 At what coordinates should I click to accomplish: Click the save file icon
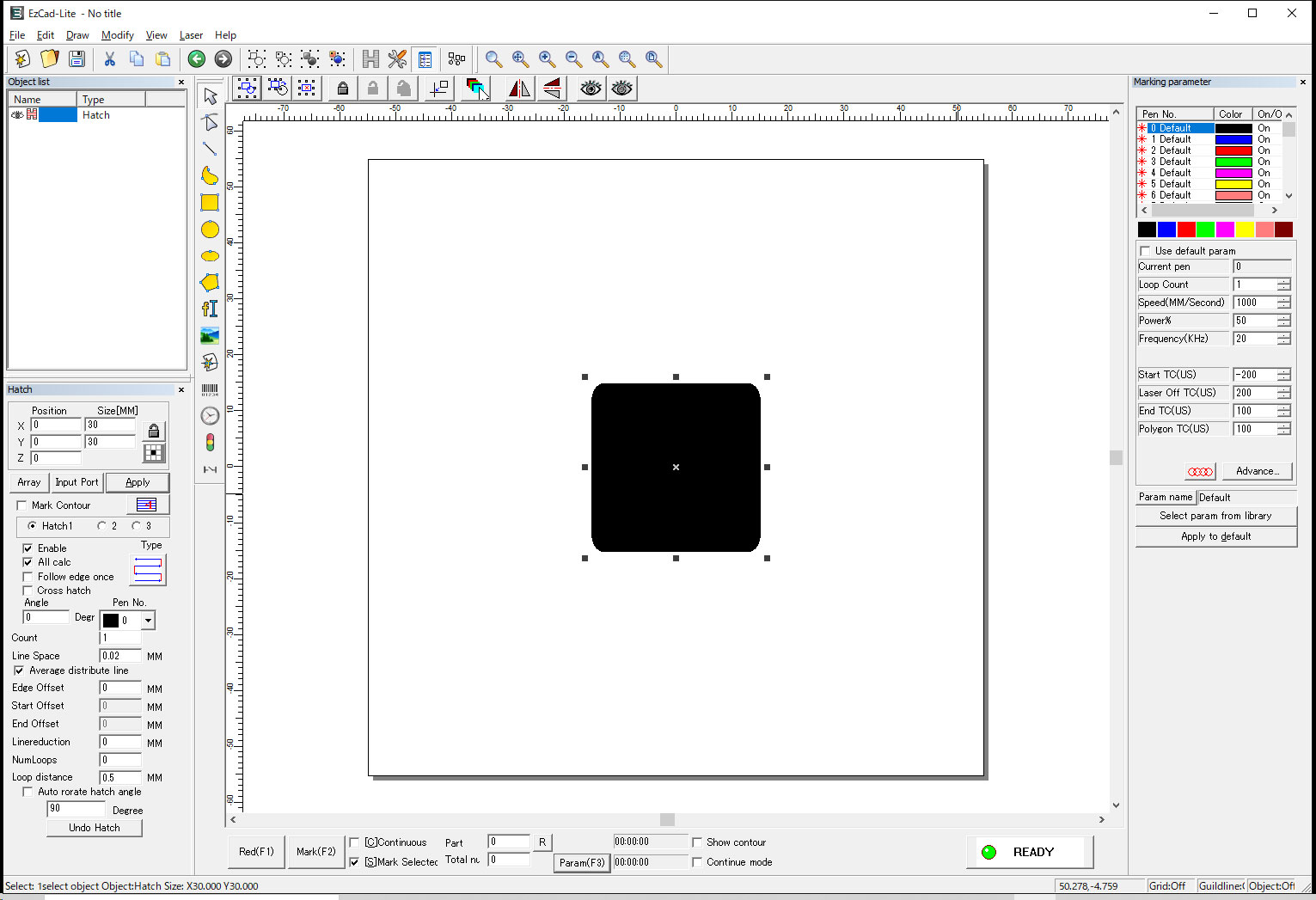coord(77,59)
